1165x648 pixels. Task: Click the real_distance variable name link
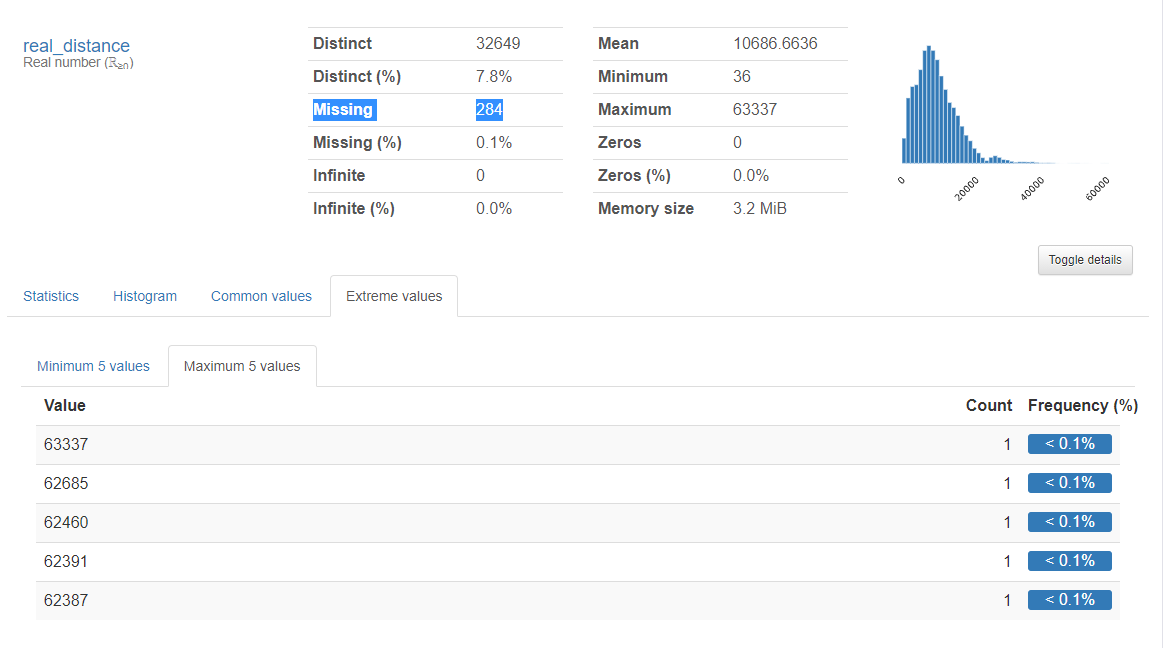click(76, 46)
